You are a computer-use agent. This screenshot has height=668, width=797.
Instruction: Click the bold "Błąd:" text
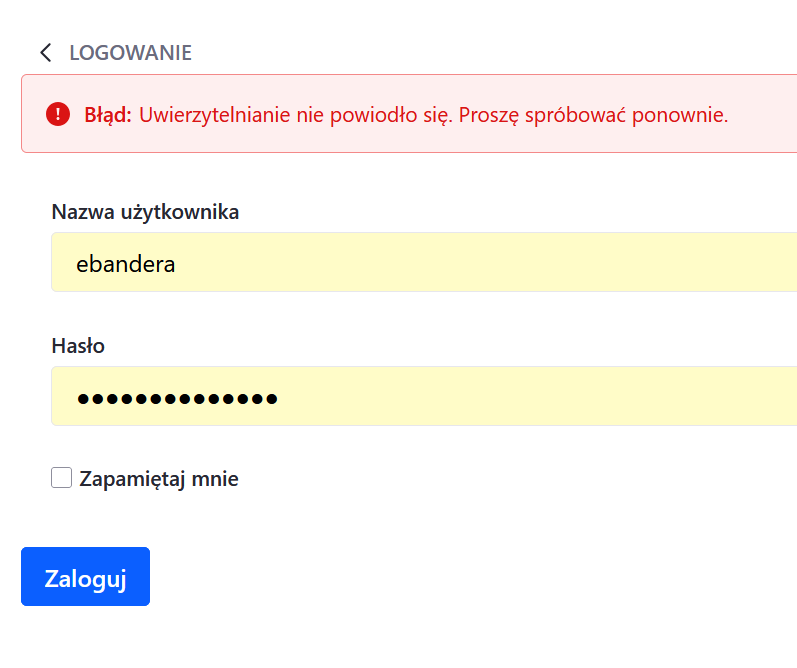[108, 115]
